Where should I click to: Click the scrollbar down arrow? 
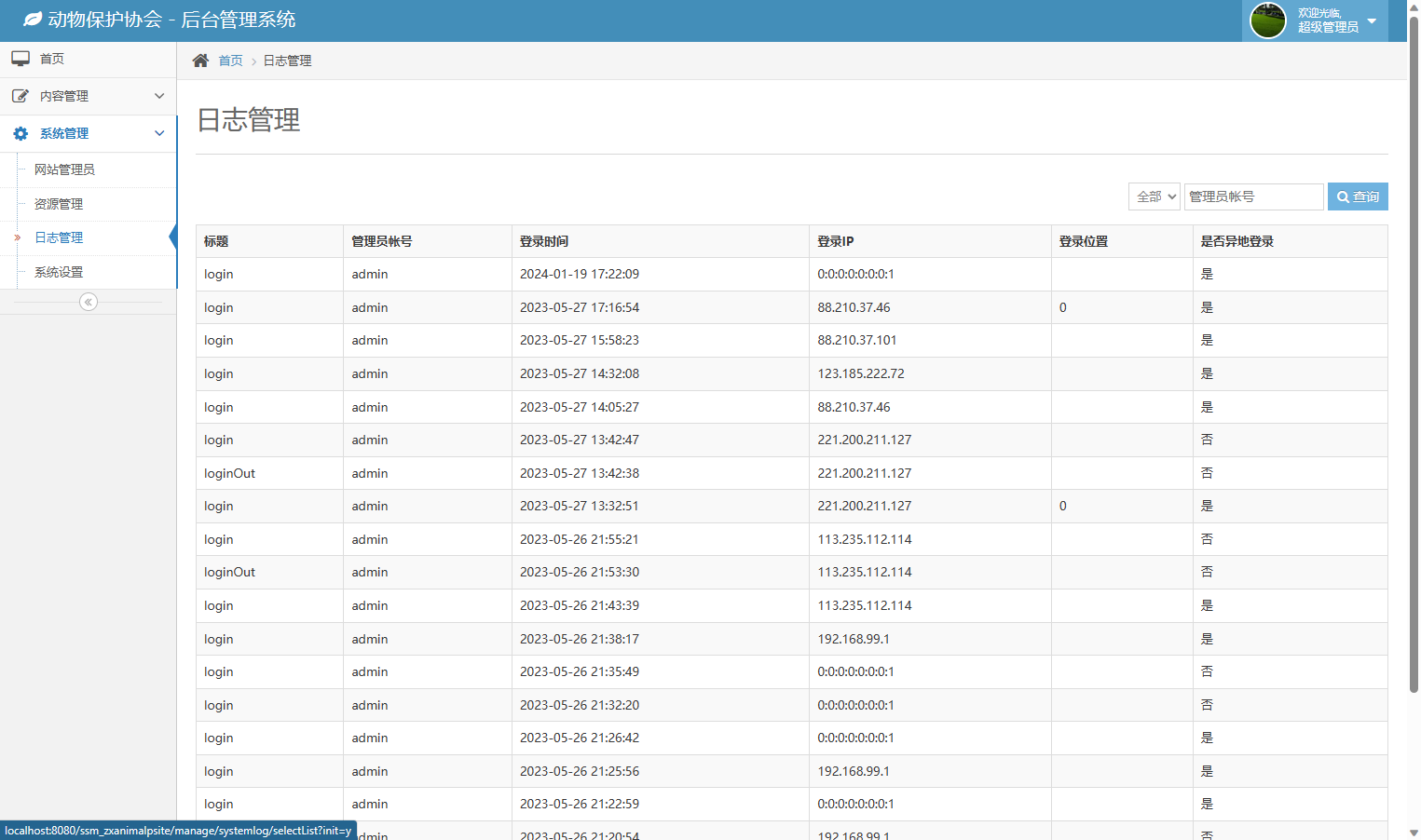click(1414, 833)
